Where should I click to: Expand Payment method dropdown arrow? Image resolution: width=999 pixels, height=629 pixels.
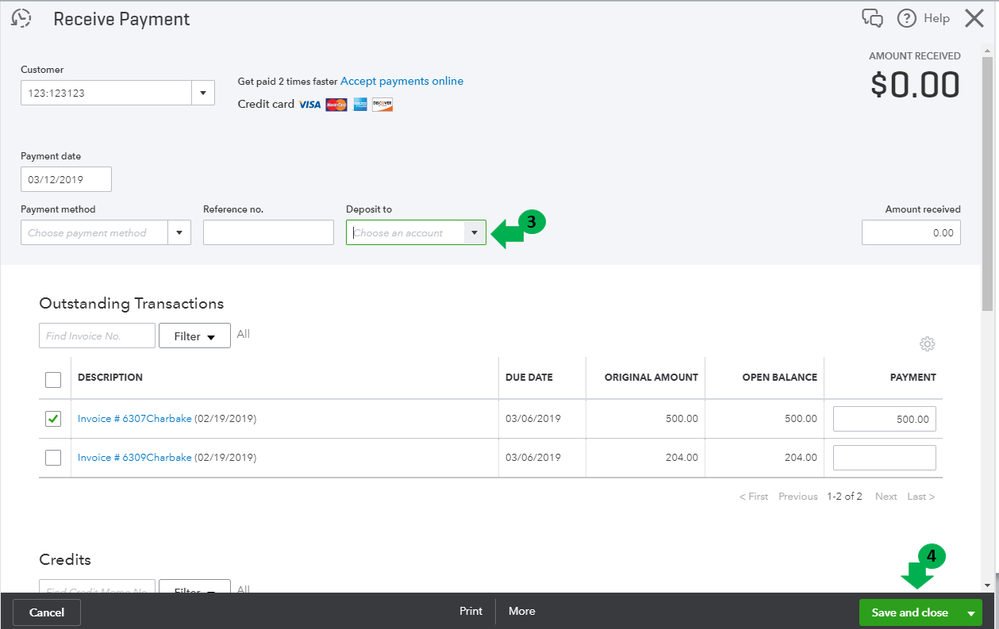click(x=179, y=233)
